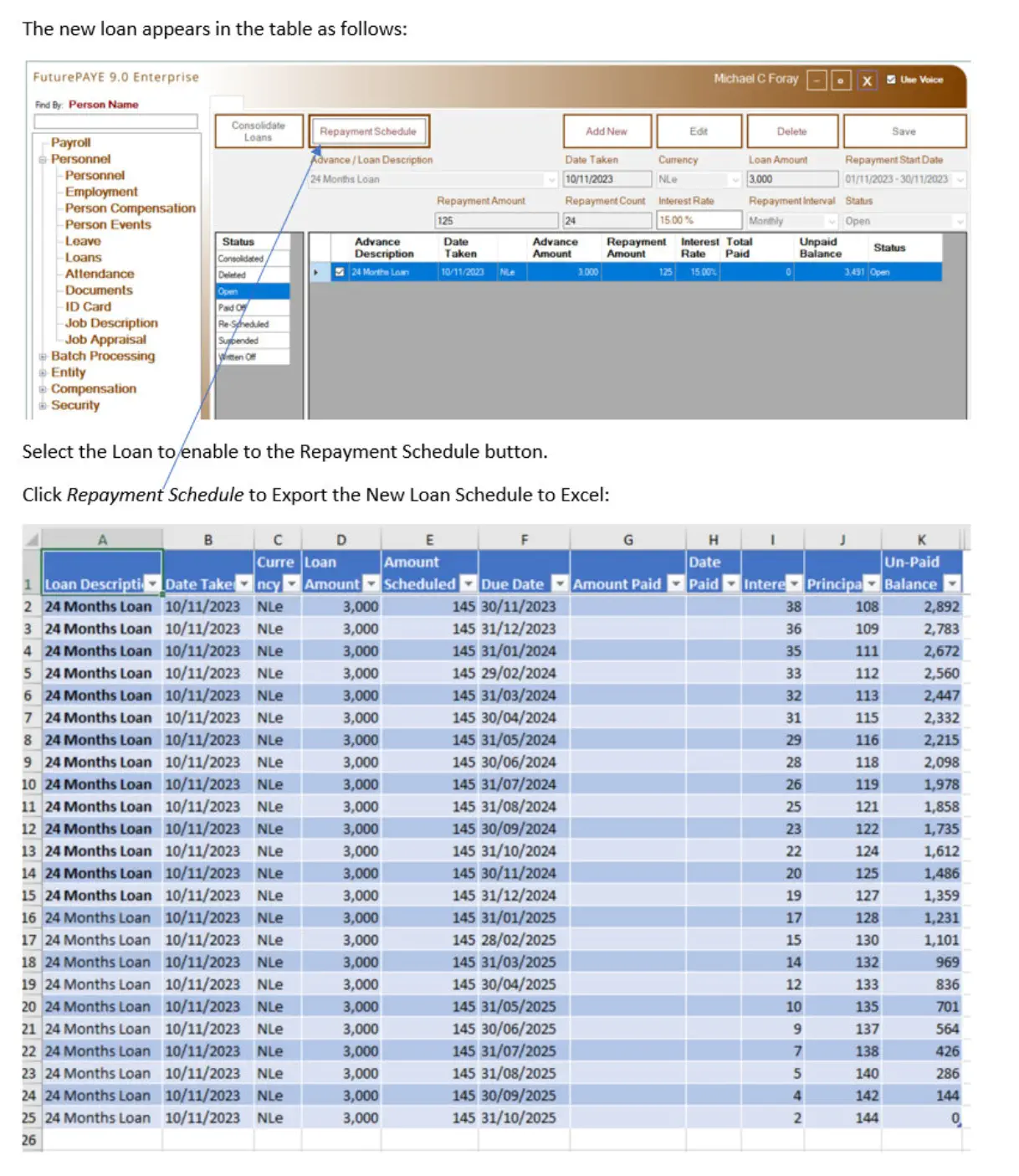Select ID Card in the tree
1019x1176 pixels.
tap(88, 307)
